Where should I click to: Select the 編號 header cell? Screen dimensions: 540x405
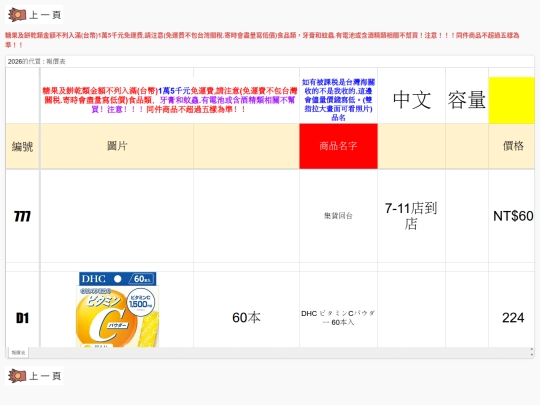22,146
